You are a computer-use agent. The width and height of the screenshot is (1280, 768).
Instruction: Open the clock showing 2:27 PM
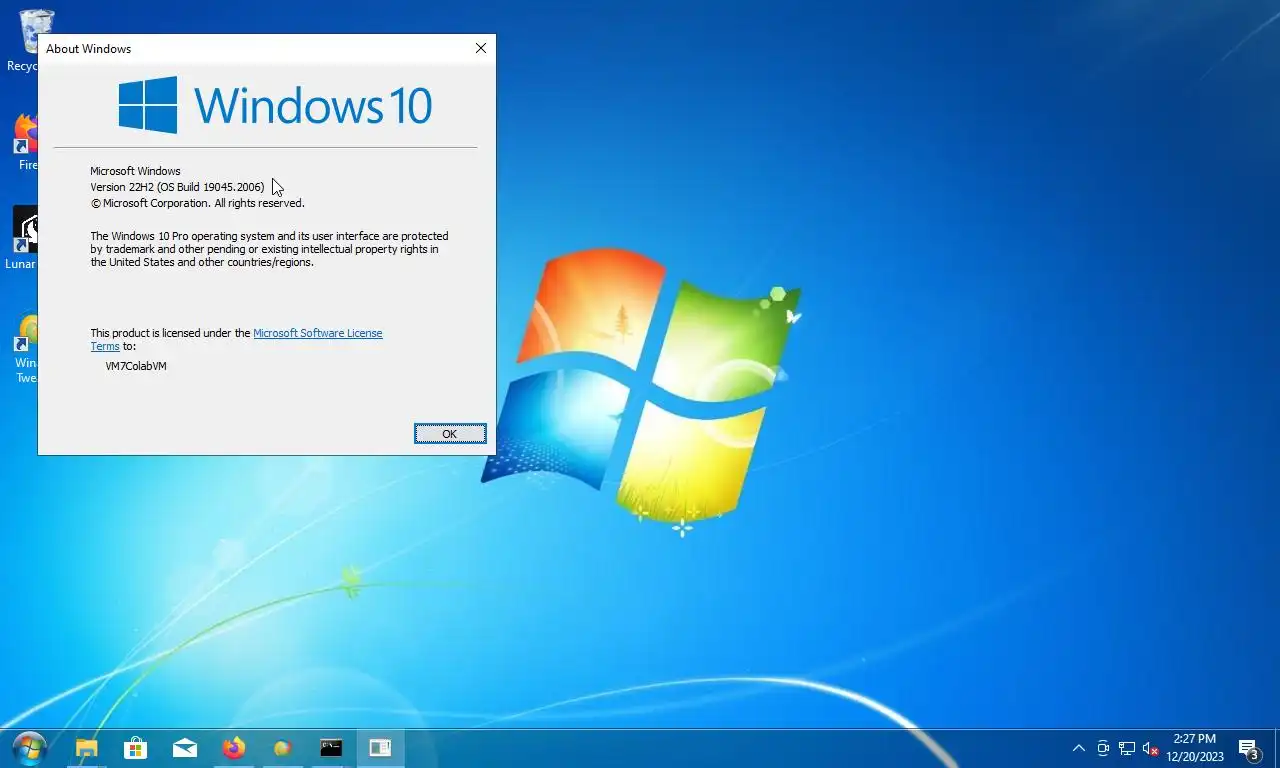(x=1195, y=748)
